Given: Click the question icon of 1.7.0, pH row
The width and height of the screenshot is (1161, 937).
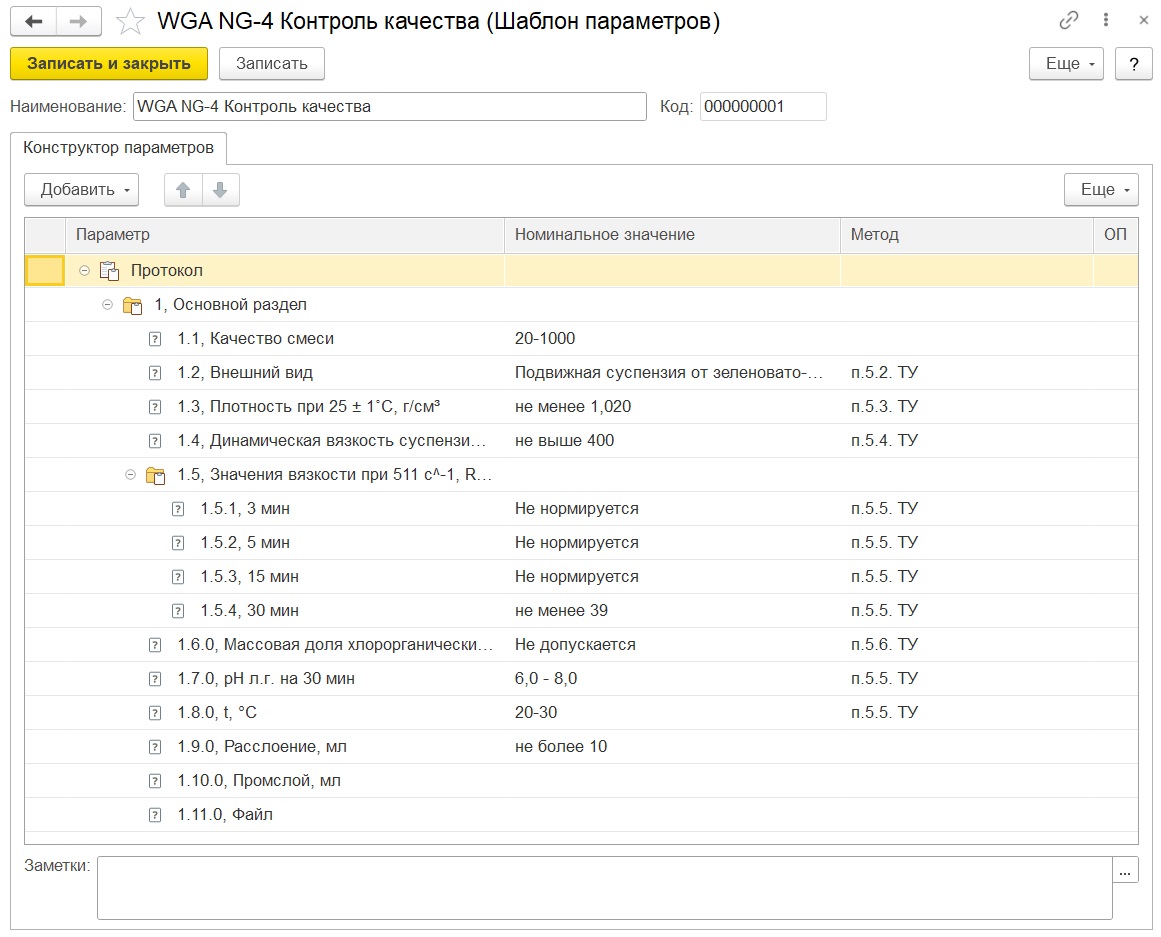Looking at the screenshot, I should coord(155,680).
